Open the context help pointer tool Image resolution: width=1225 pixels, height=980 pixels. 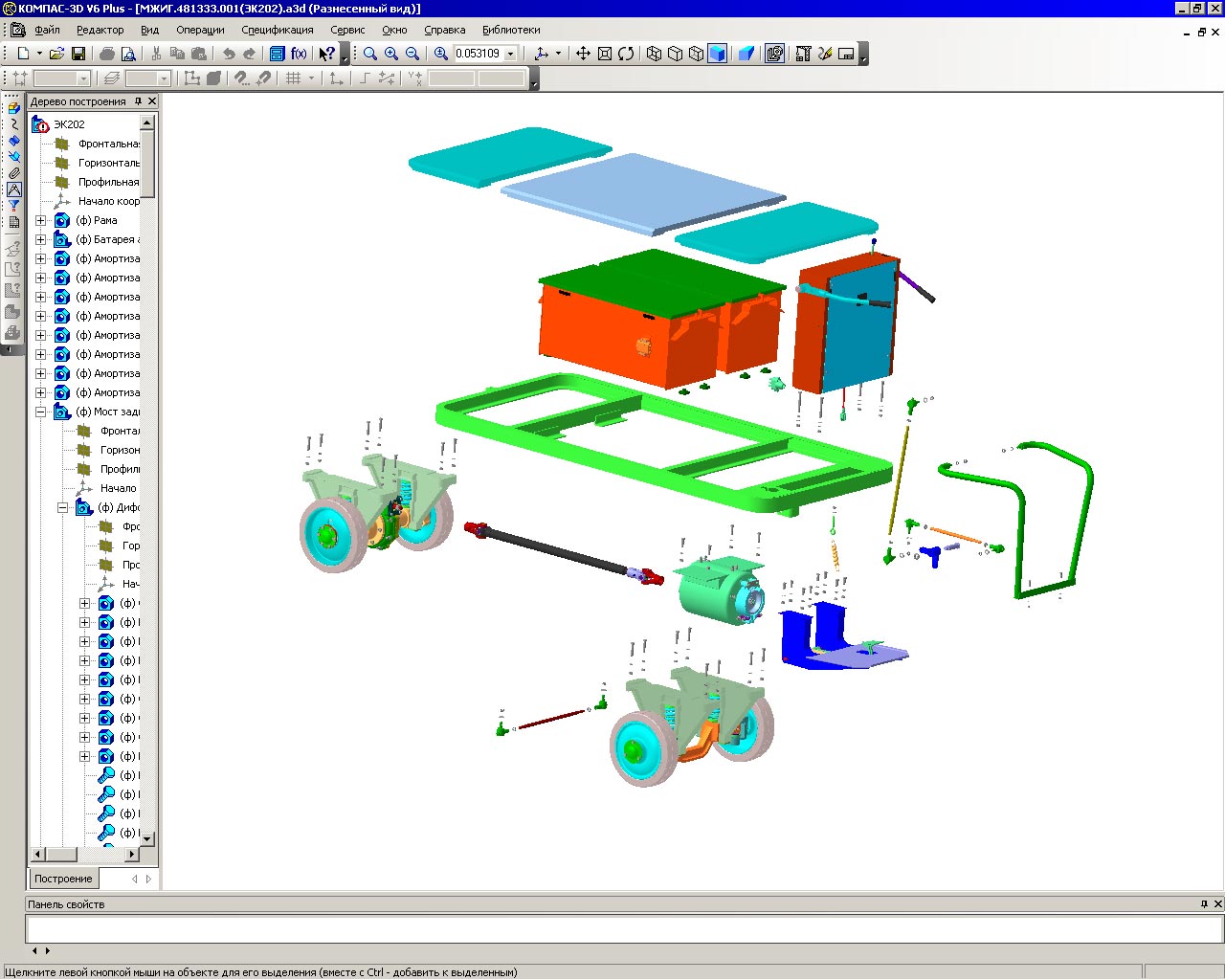pos(326,54)
